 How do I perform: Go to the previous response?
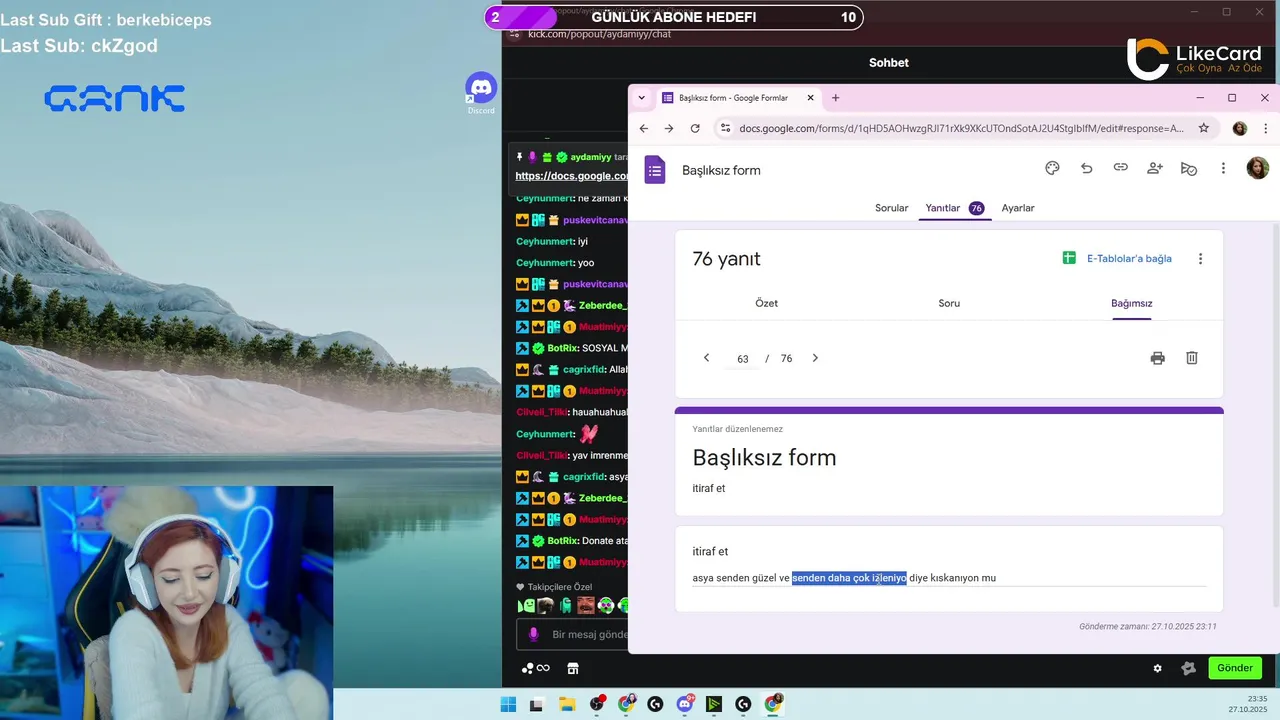706,358
